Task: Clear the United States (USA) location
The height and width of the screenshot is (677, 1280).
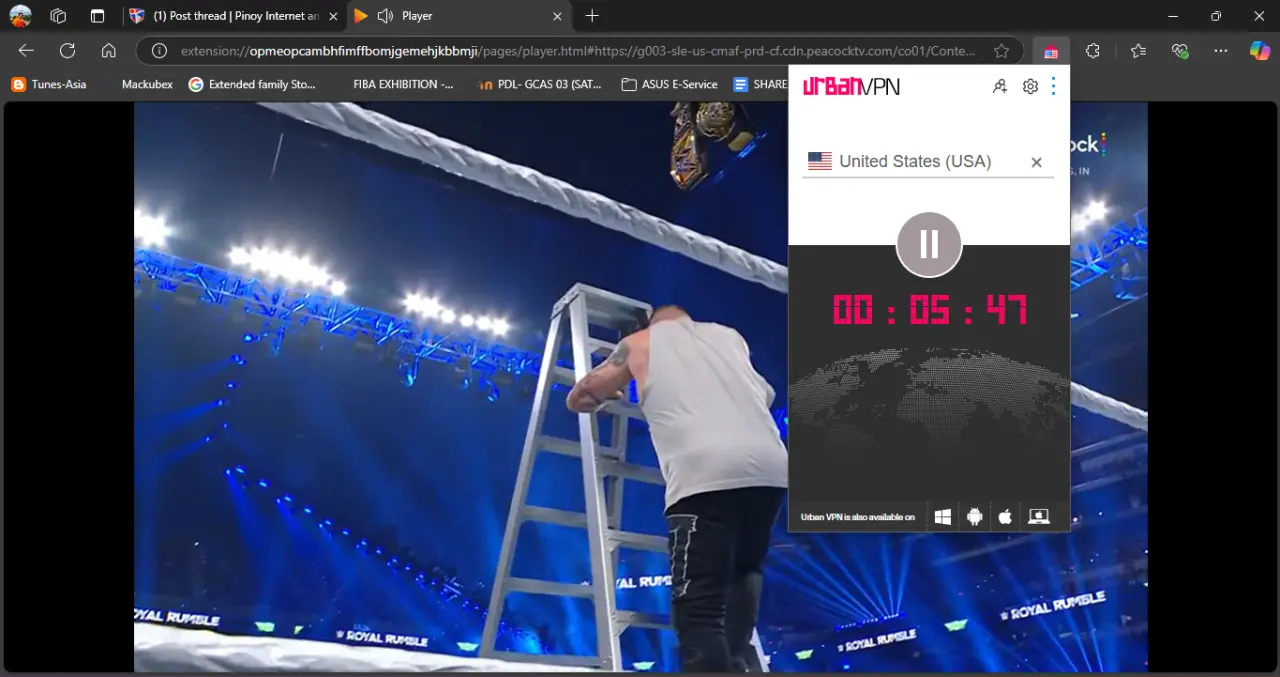Action: [x=1036, y=162]
